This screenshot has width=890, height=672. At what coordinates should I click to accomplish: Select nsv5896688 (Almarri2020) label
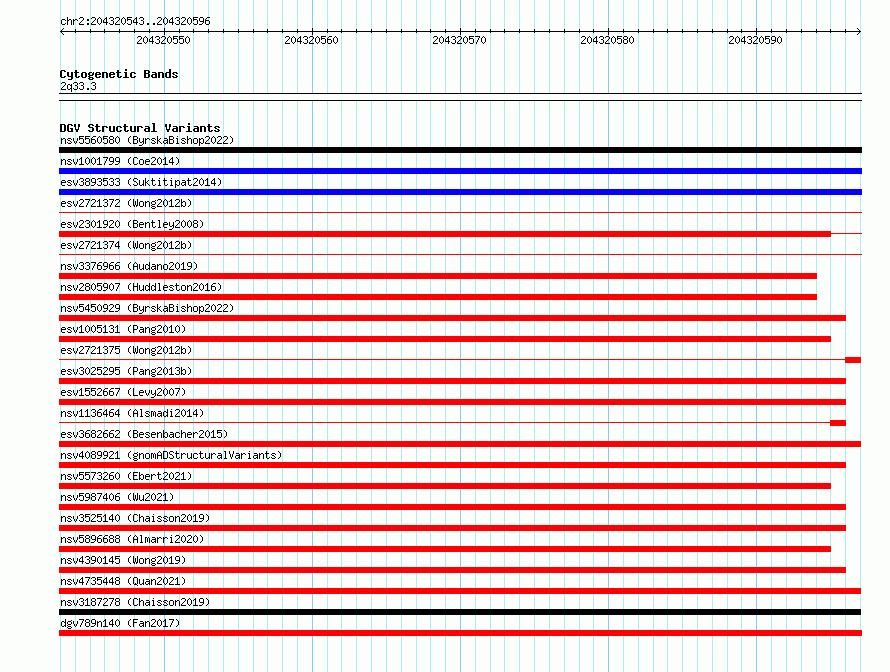tap(132, 539)
